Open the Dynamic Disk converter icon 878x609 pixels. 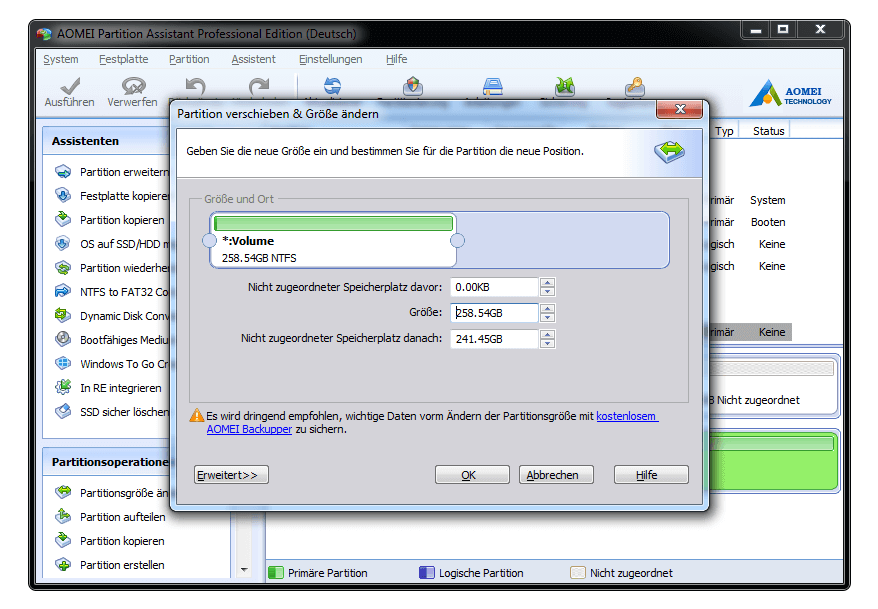click(x=63, y=316)
